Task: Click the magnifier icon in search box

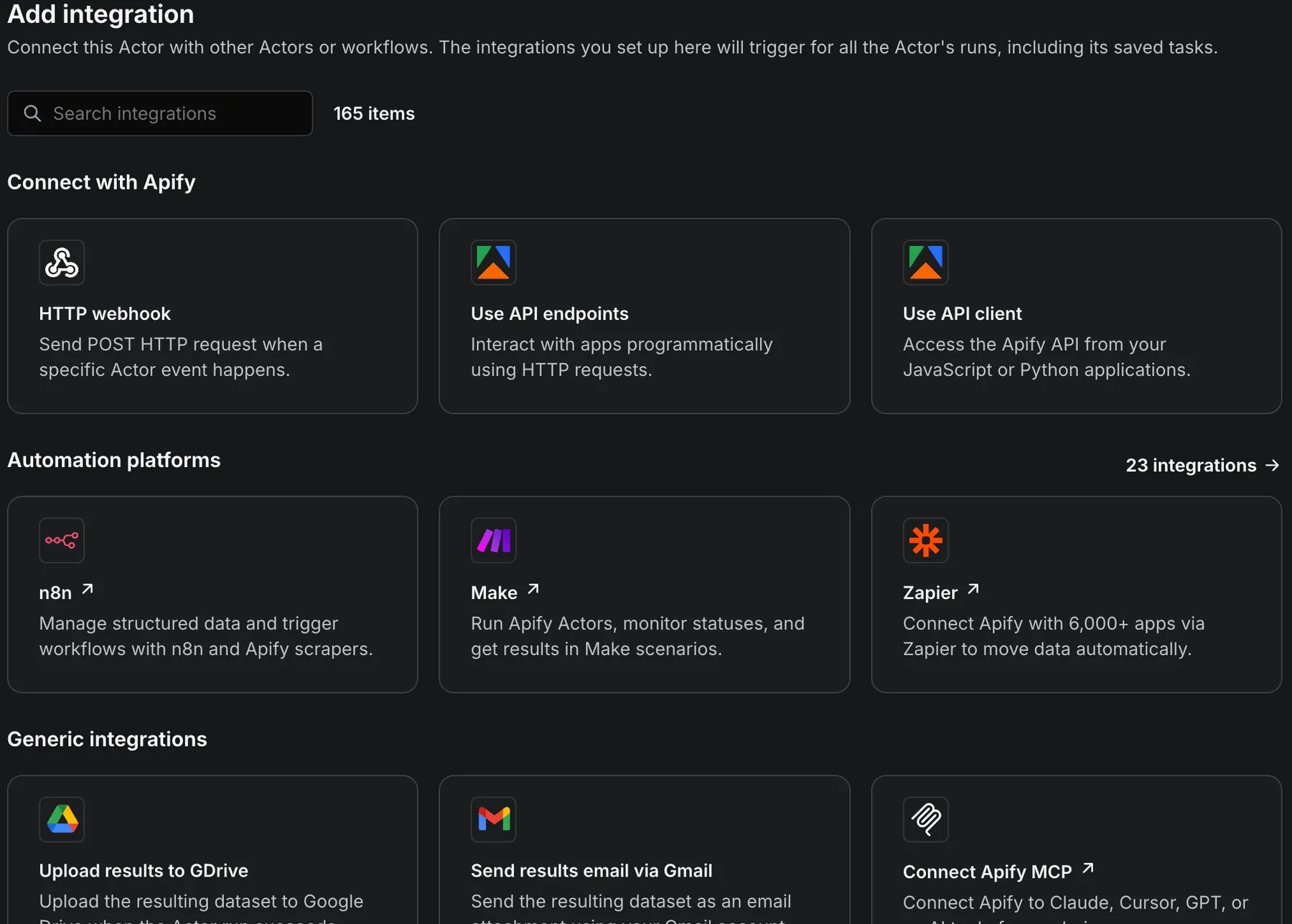Action: [32, 113]
